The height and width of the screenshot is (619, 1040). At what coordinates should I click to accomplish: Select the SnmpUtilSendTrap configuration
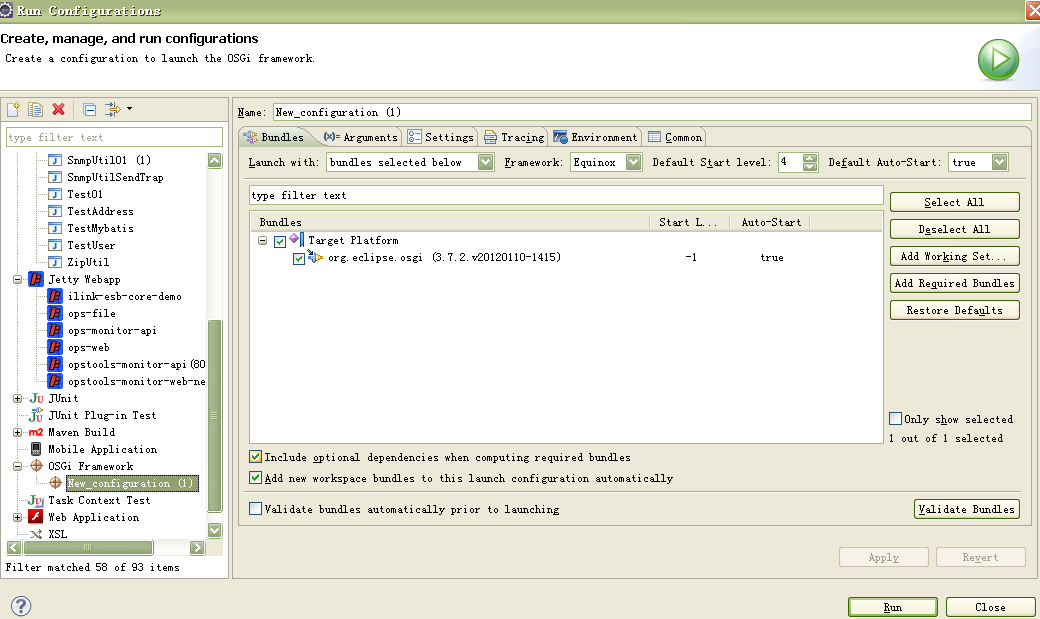(115, 177)
